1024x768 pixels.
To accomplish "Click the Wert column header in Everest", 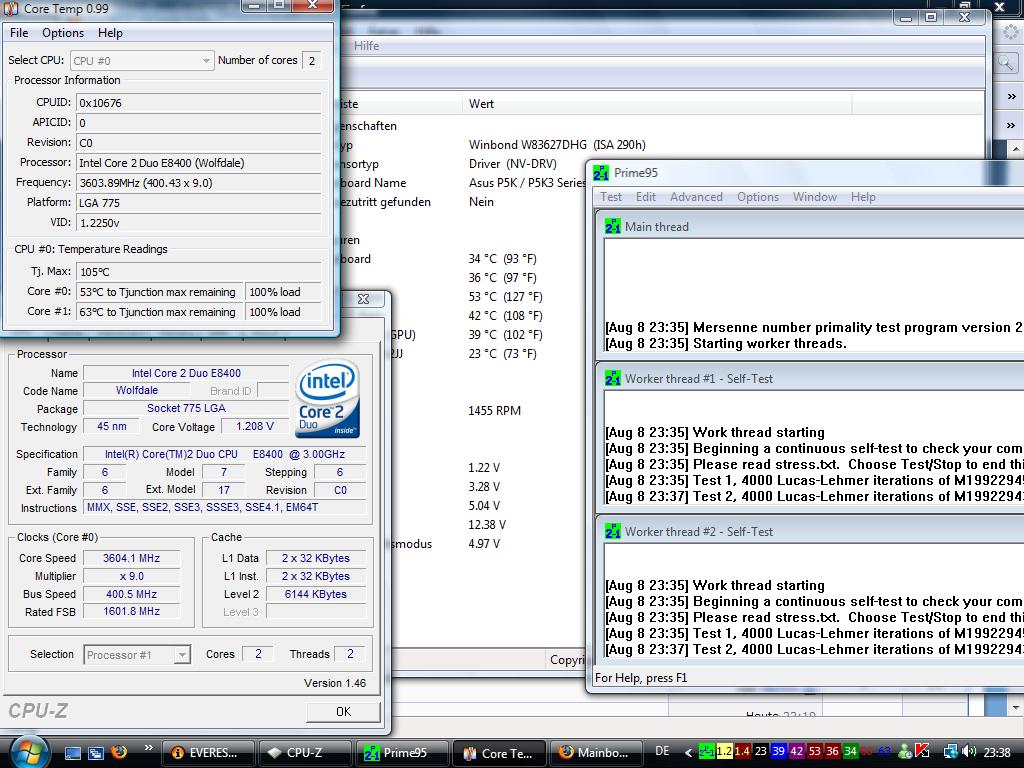I will pyautogui.click(x=657, y=104).
